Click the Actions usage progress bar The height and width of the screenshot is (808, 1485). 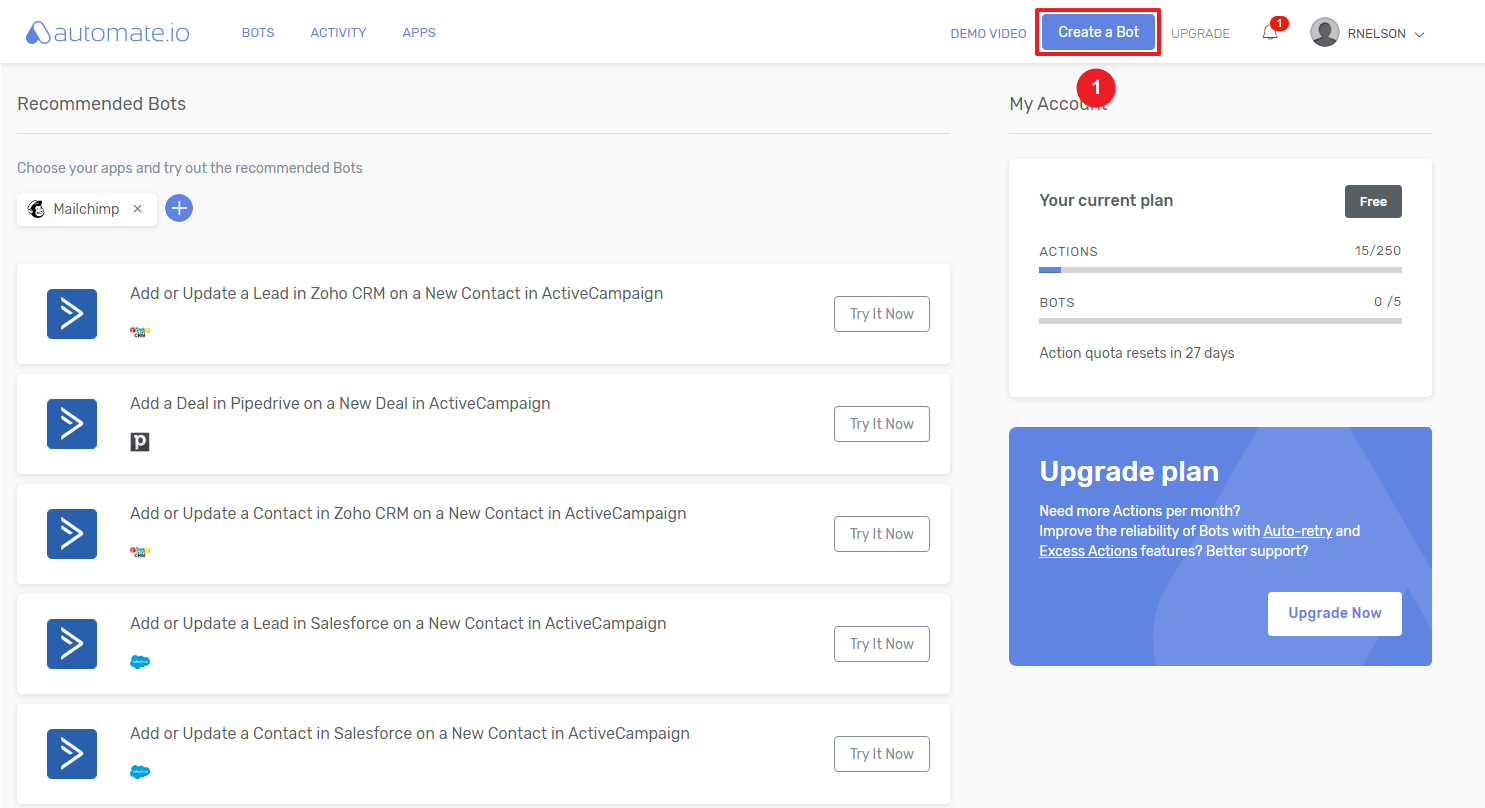[x=1220, y=270]
